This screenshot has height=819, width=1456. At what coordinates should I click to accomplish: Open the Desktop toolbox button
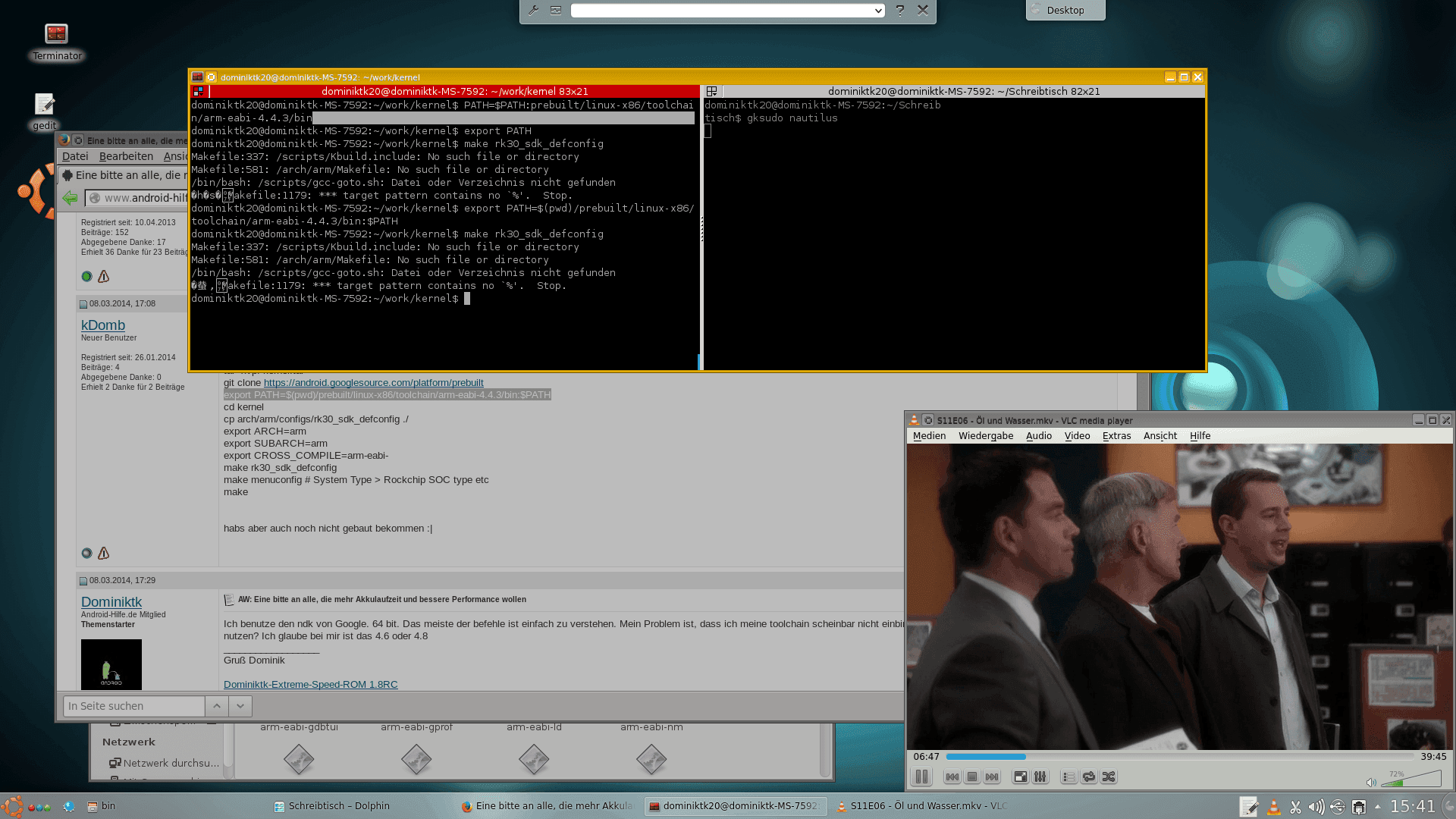click(x=1065, y=10)
